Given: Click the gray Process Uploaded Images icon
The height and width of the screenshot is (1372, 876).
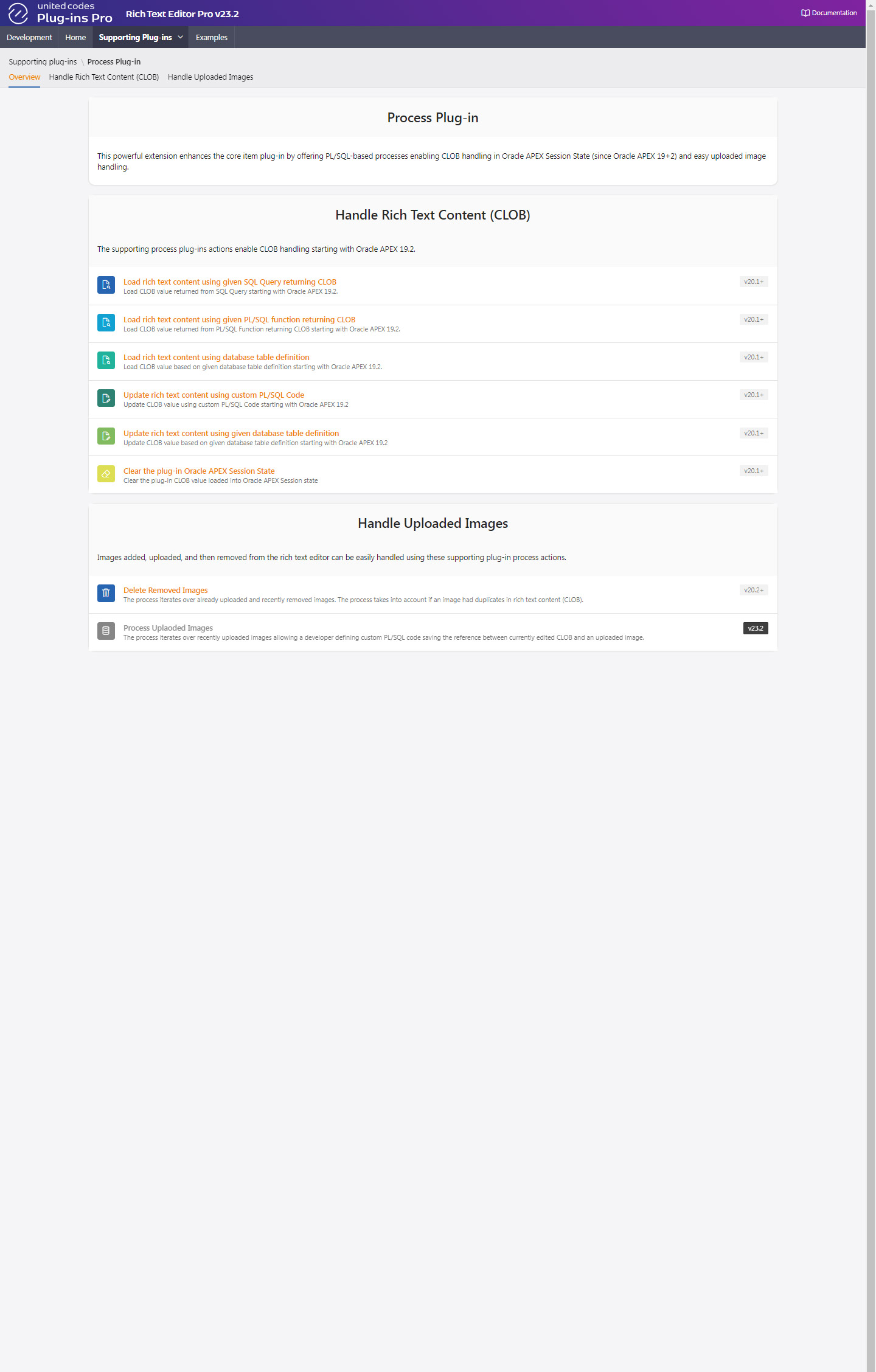Looking at the screenshot, I should click(x=106, y=631).
